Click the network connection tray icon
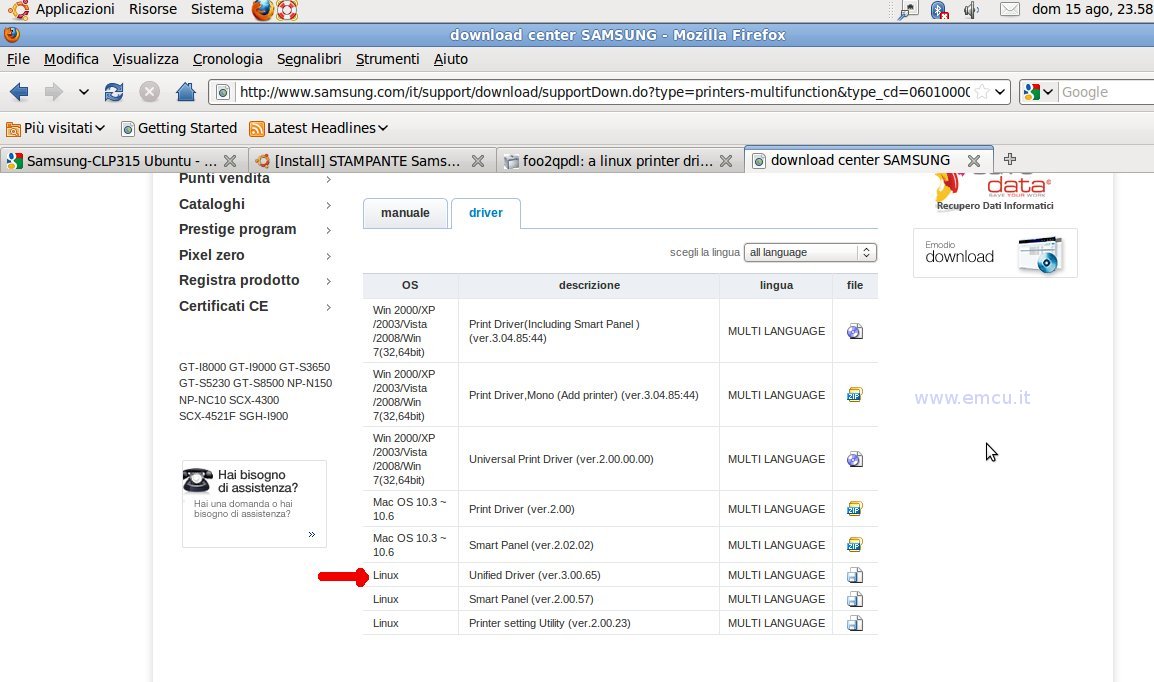The height and width of the screenshot is (682, 1154). (x=909, y=10)
